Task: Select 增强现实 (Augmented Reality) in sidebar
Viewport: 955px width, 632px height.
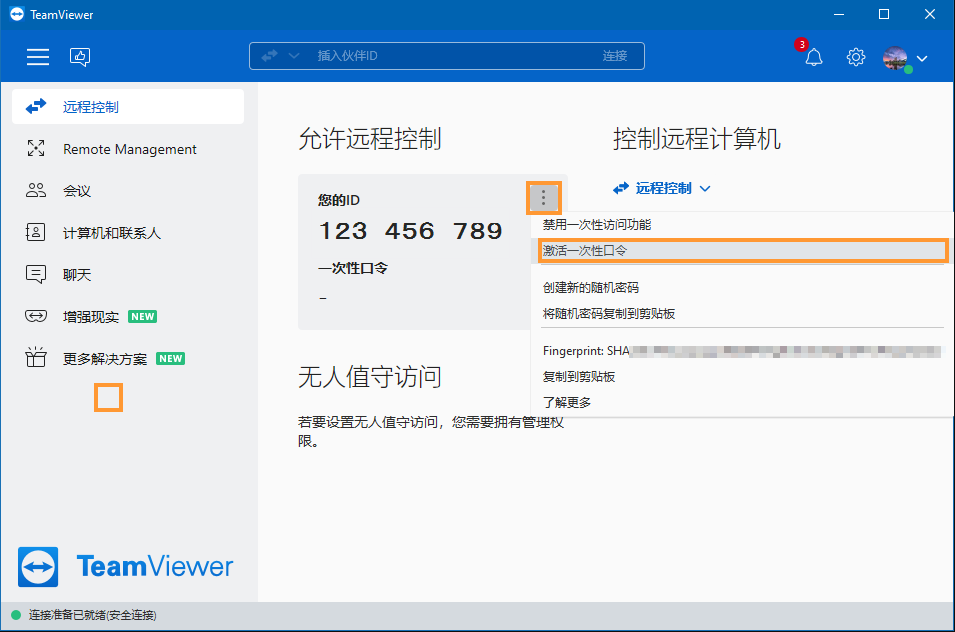Action: [35, 316]
